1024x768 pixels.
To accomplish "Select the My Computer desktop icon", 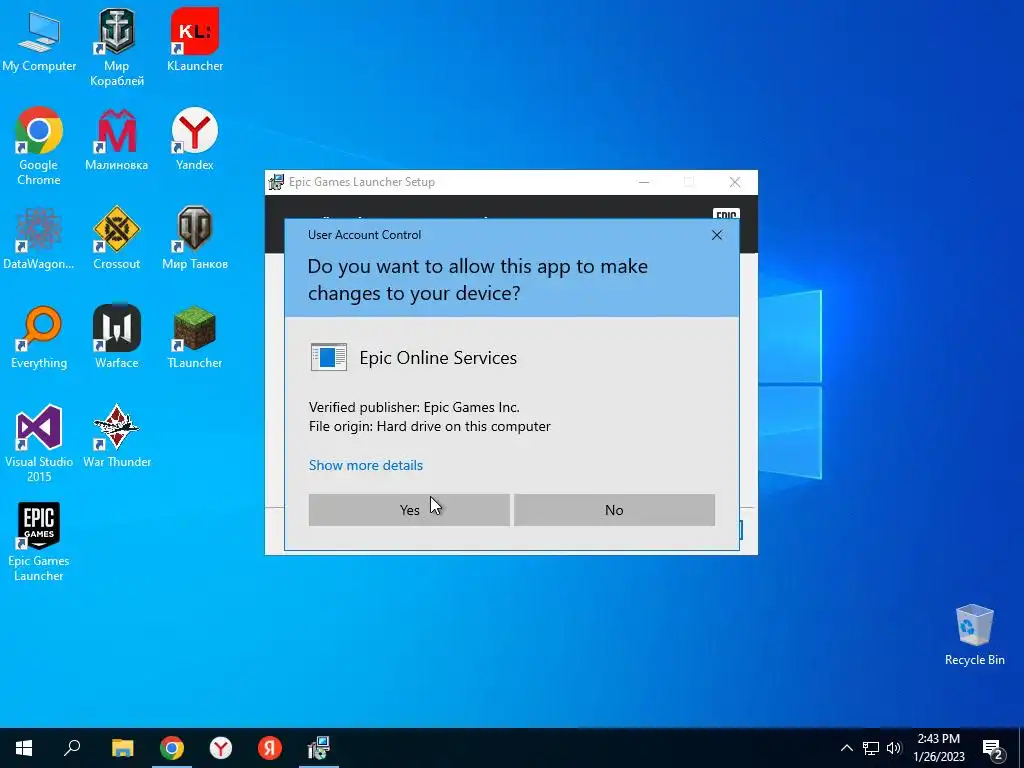I will 39,40.
